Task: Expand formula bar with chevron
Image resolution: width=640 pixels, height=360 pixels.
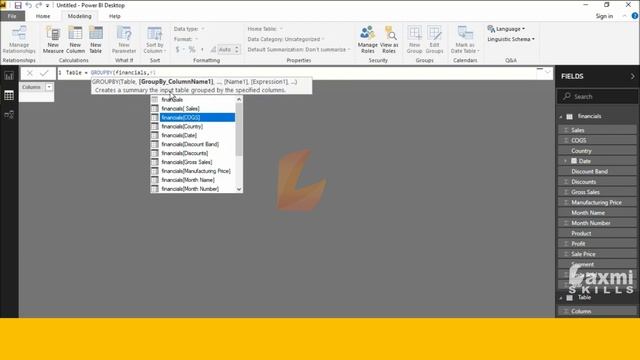Action: pyautogui.click(x=548, y=73)
